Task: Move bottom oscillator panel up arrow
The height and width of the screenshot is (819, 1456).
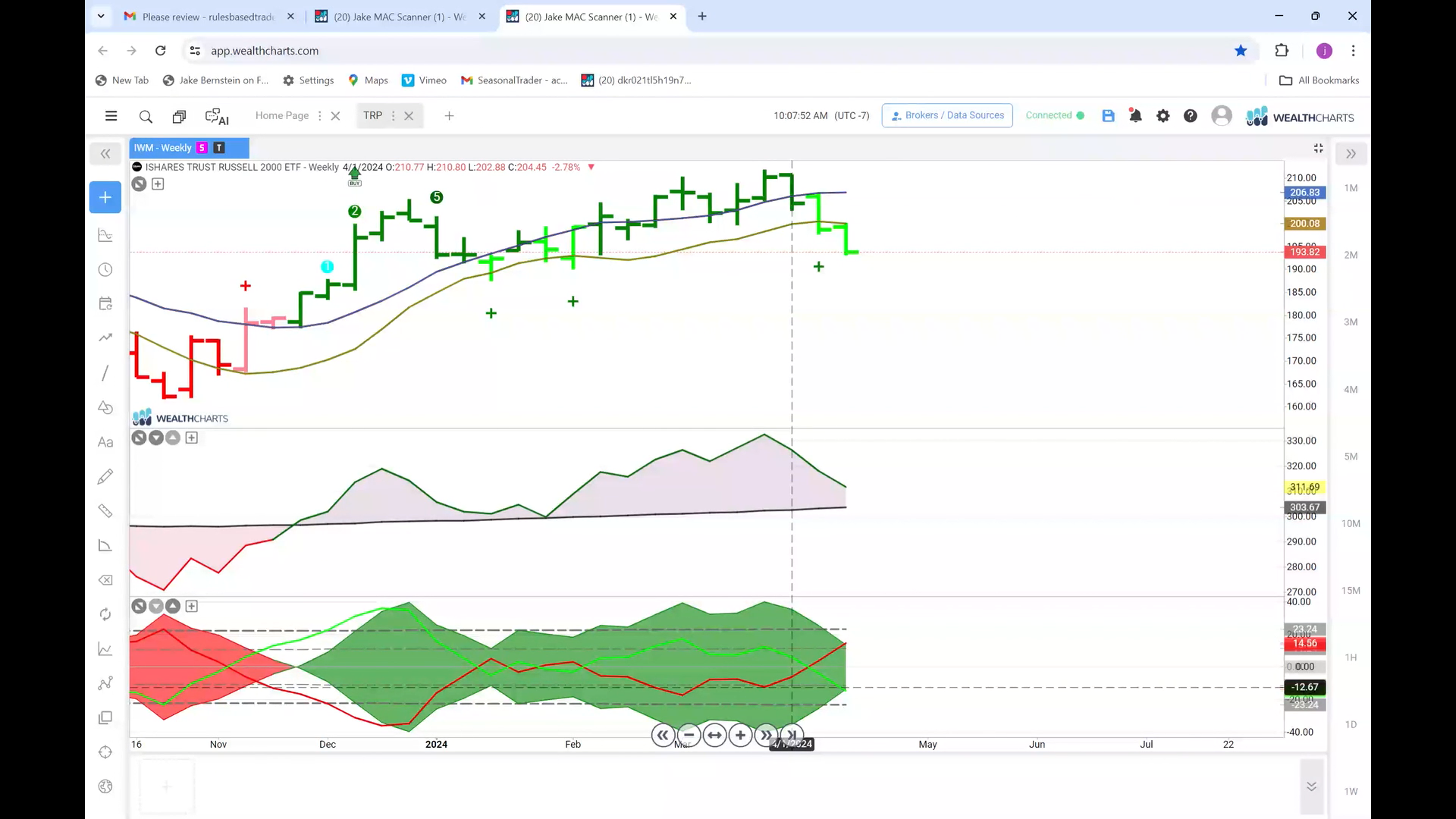Action: [173, 606]
